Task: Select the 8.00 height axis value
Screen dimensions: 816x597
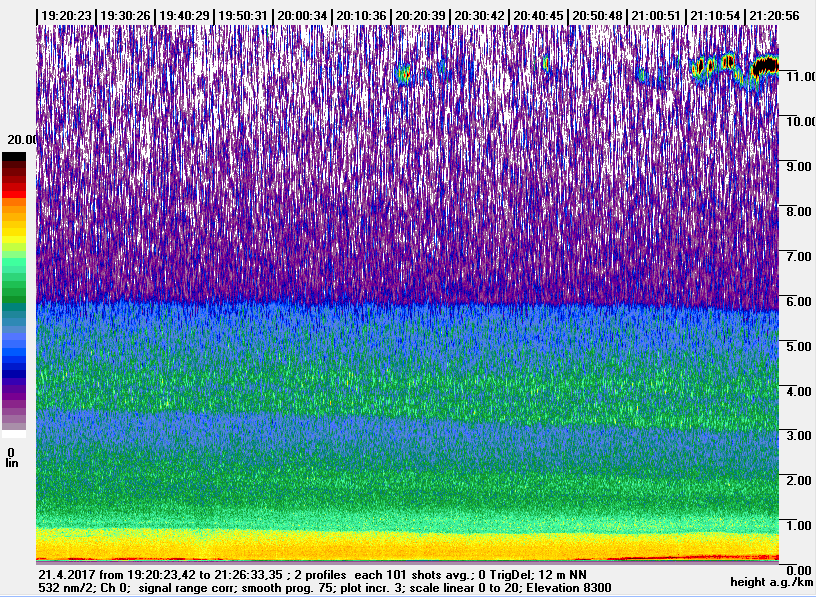Action: [799, 211]
